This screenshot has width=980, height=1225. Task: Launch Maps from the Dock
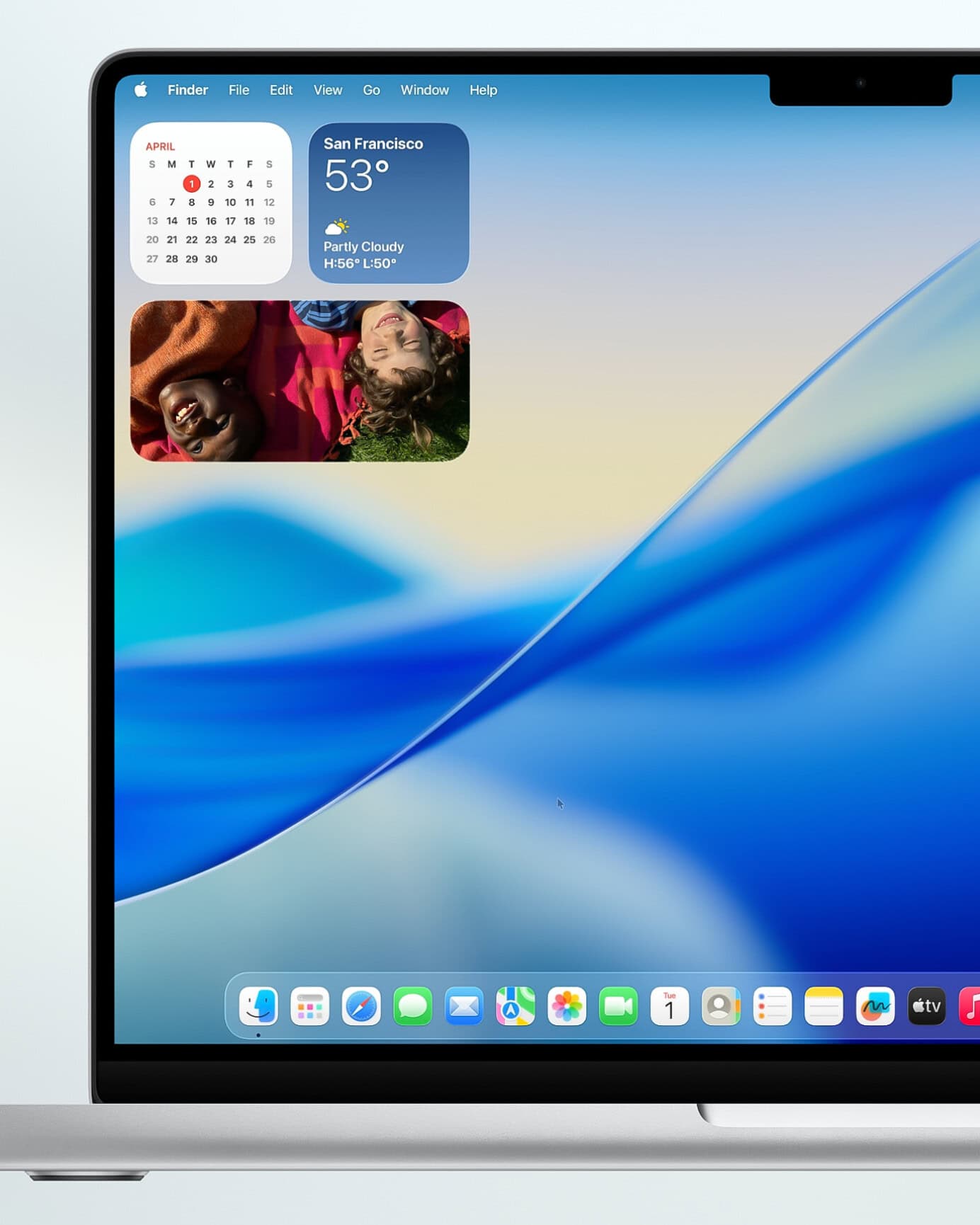pos(515,1005)
